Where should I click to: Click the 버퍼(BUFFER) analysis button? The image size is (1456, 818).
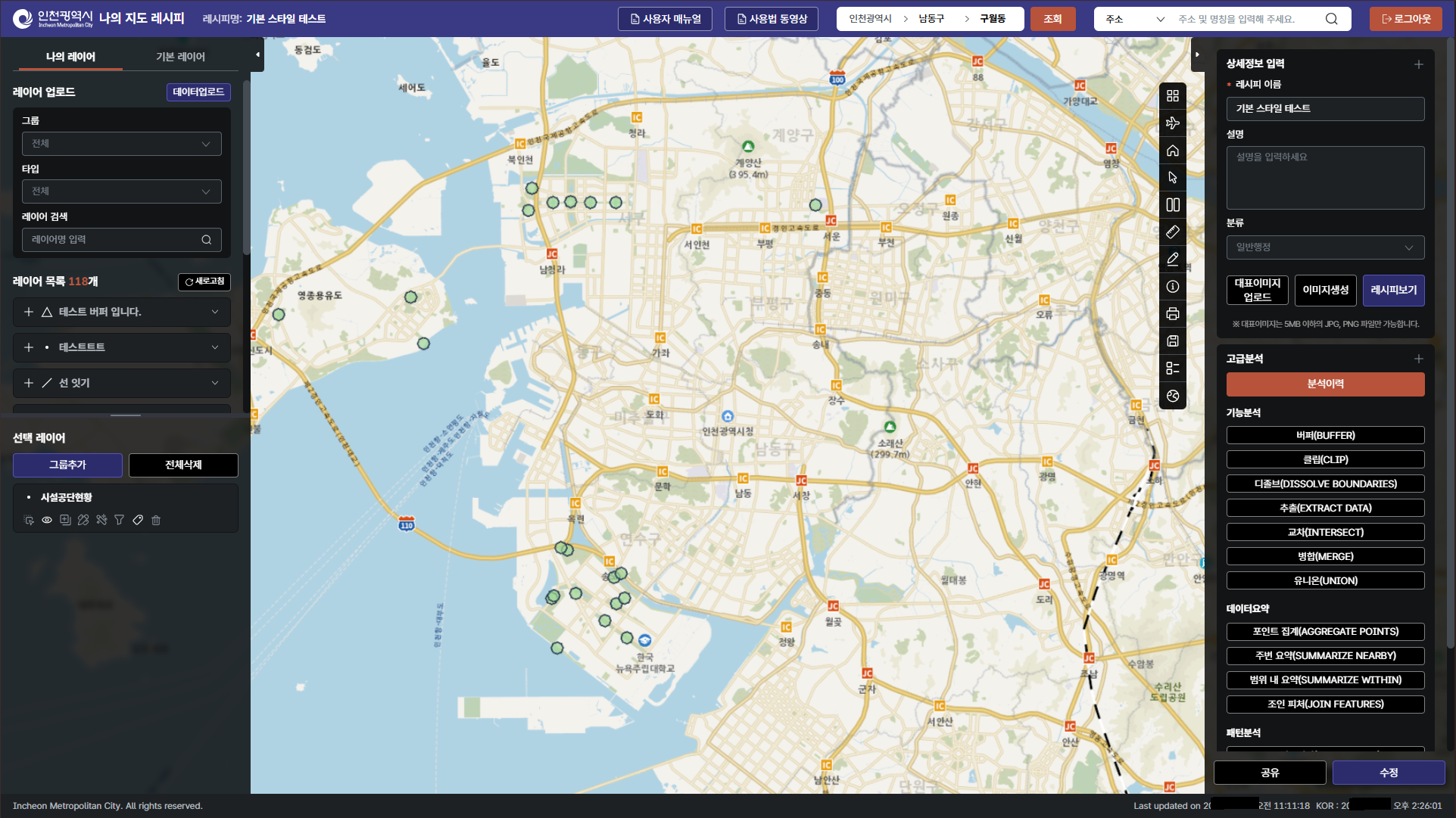(1324, 435)
